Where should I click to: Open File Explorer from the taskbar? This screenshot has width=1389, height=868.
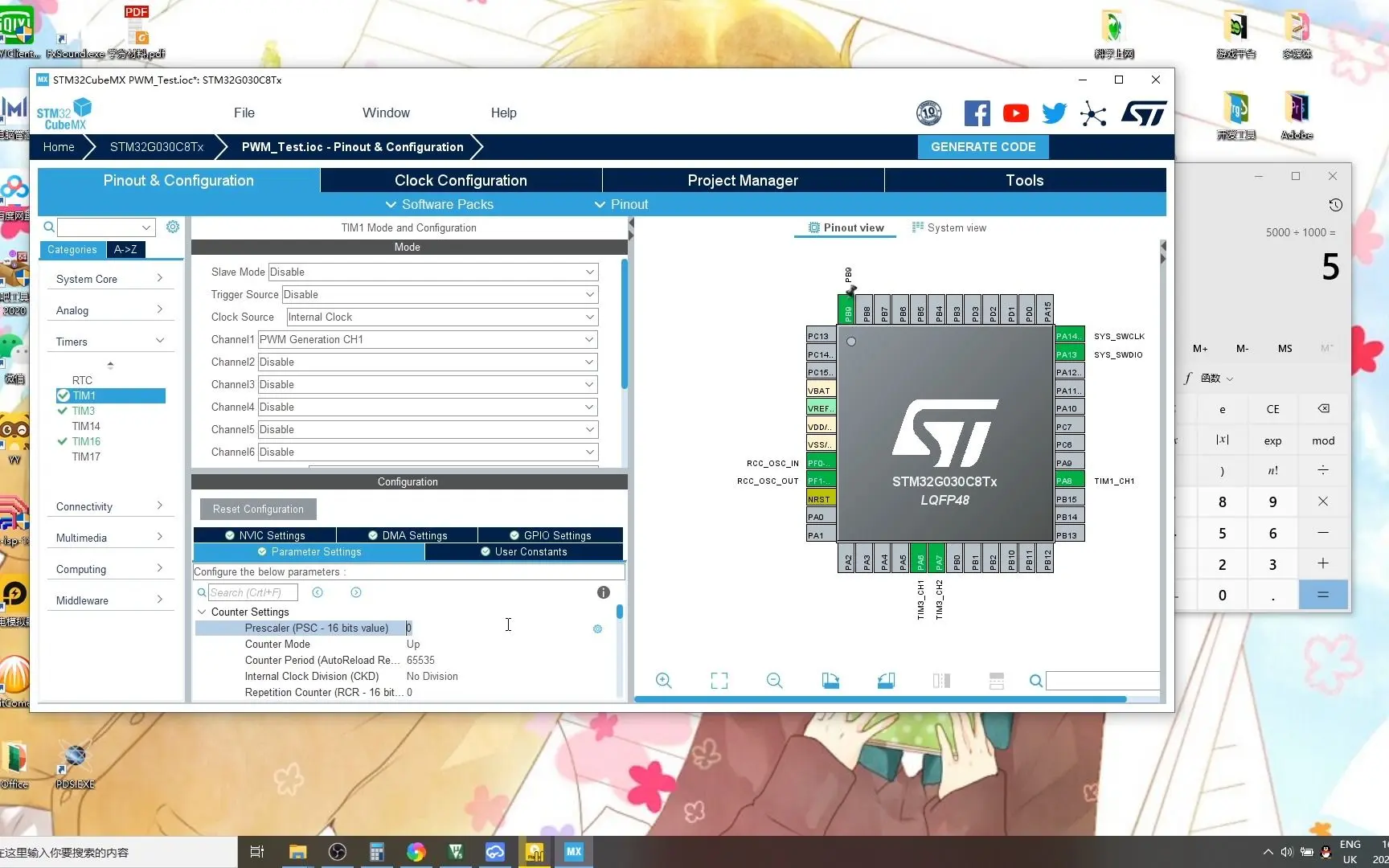pos(298,852)
